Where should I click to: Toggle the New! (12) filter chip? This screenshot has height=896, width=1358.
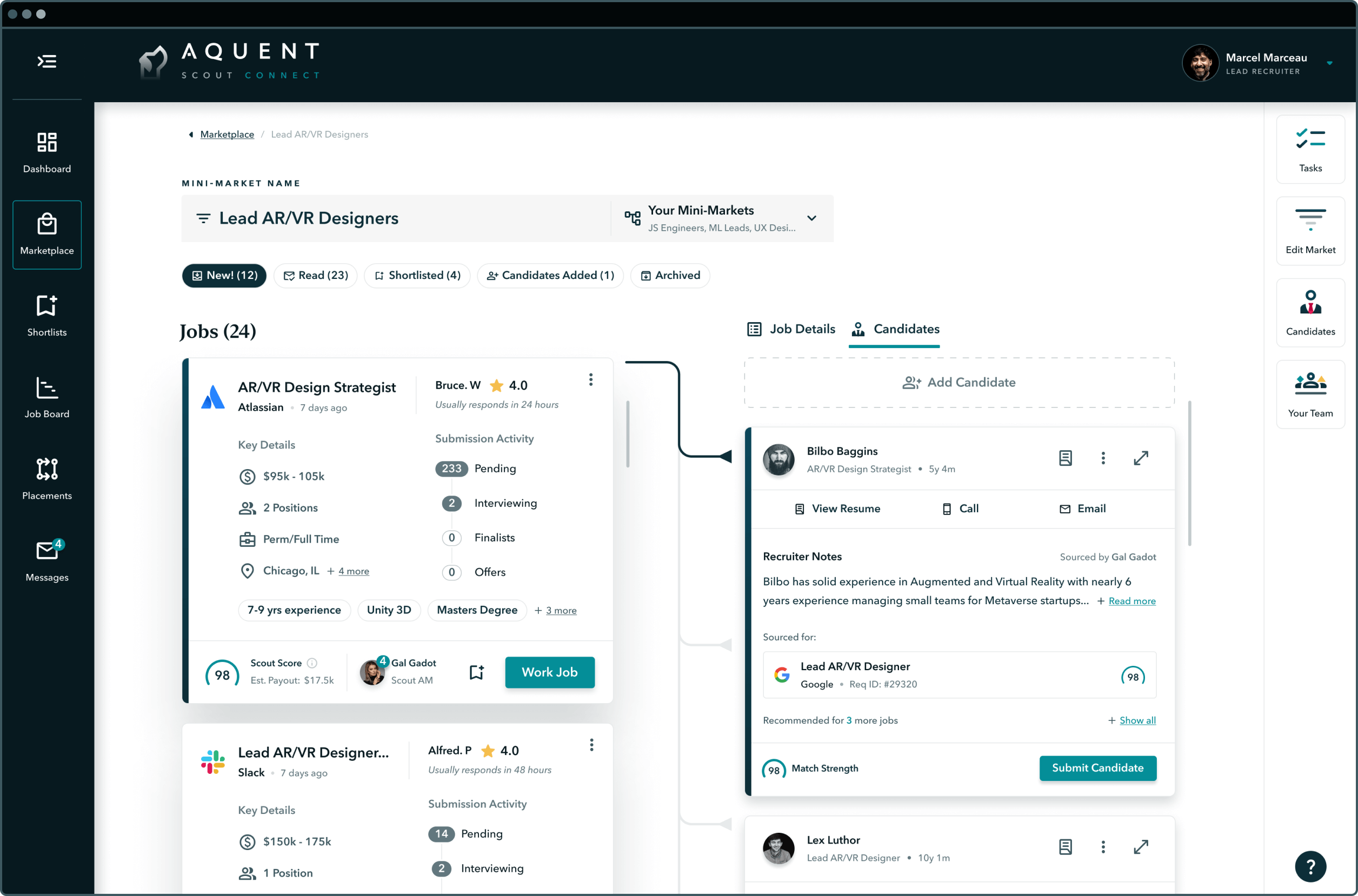coord(224,276)
